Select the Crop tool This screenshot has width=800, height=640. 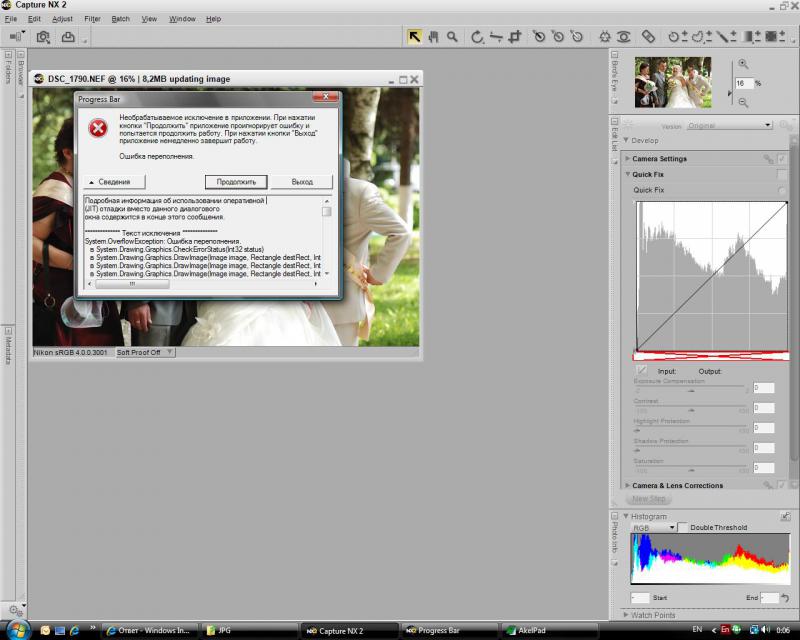pos(515,37)
